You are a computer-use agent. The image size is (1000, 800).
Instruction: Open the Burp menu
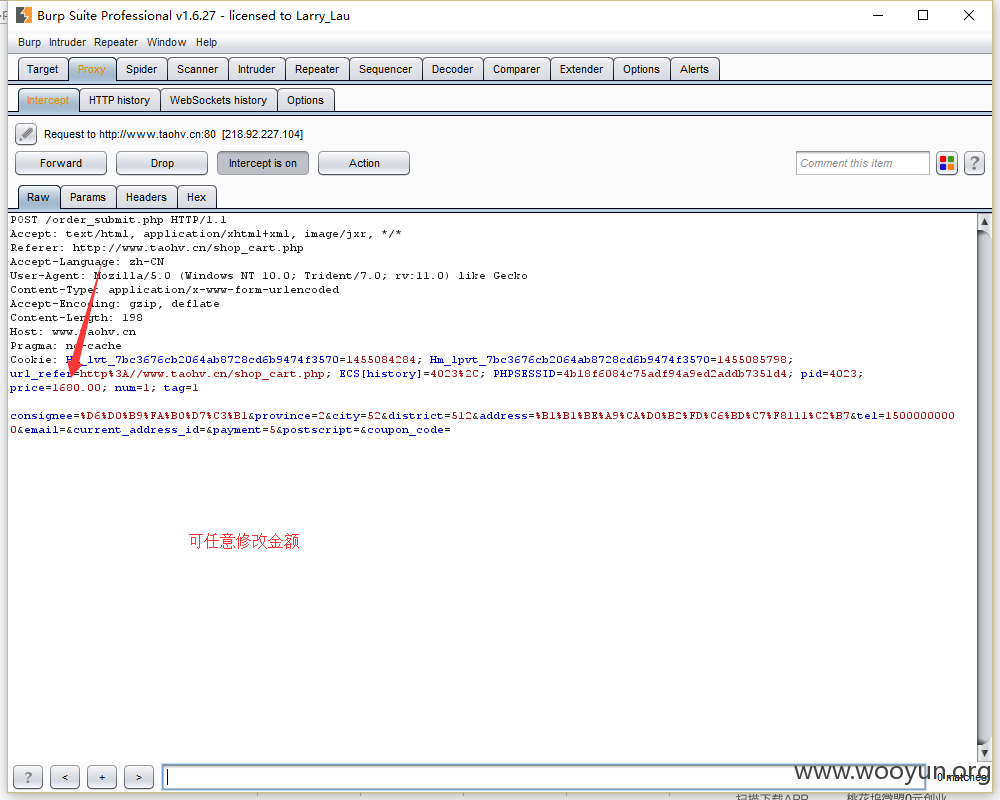tap(29, 42)
